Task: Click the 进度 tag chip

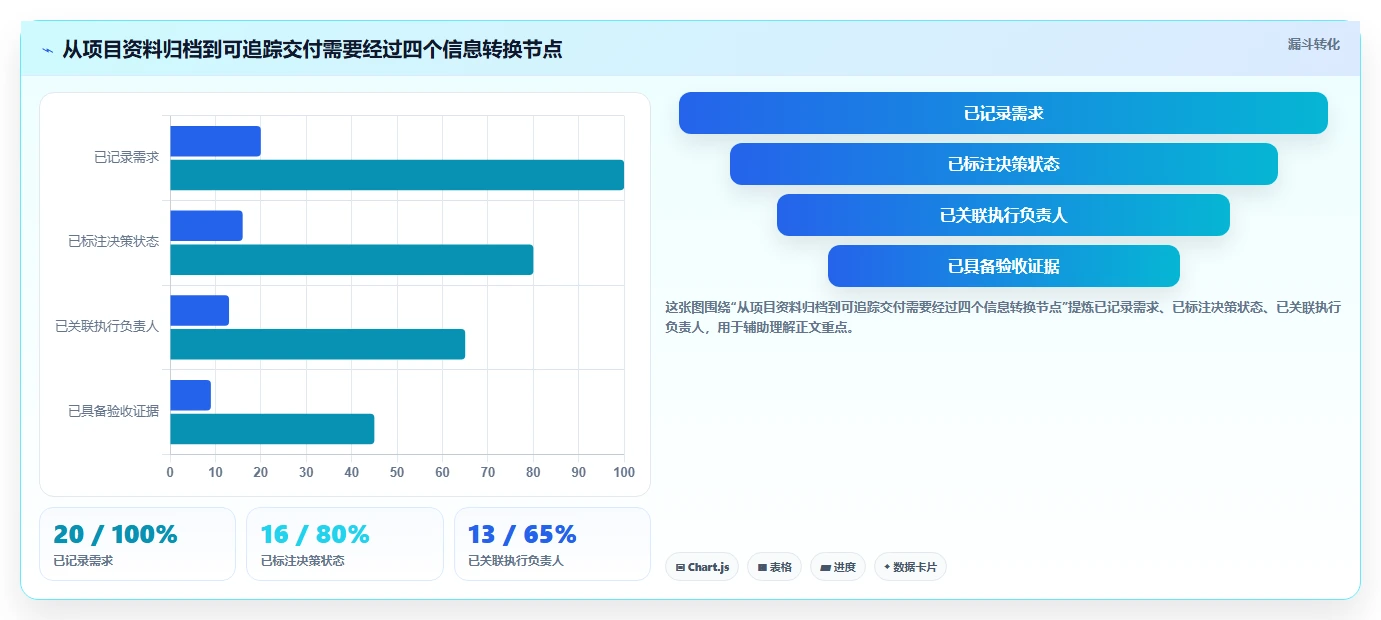Action: pyautogui.click(x=838, y=567)
